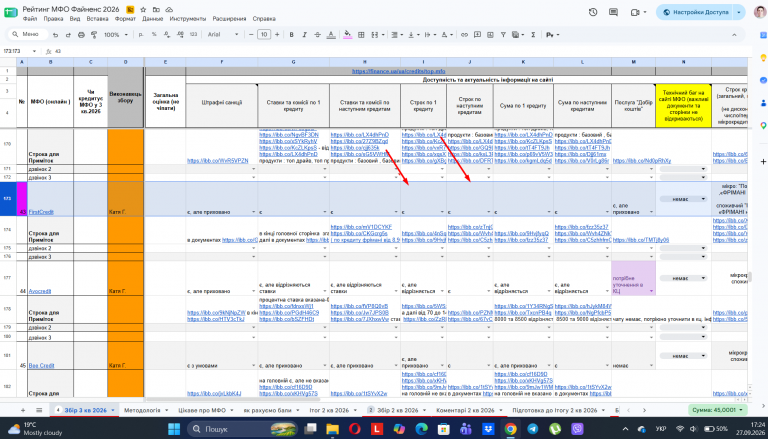Edit the font size field
The image size is (768, 439).
pos(264,35)
